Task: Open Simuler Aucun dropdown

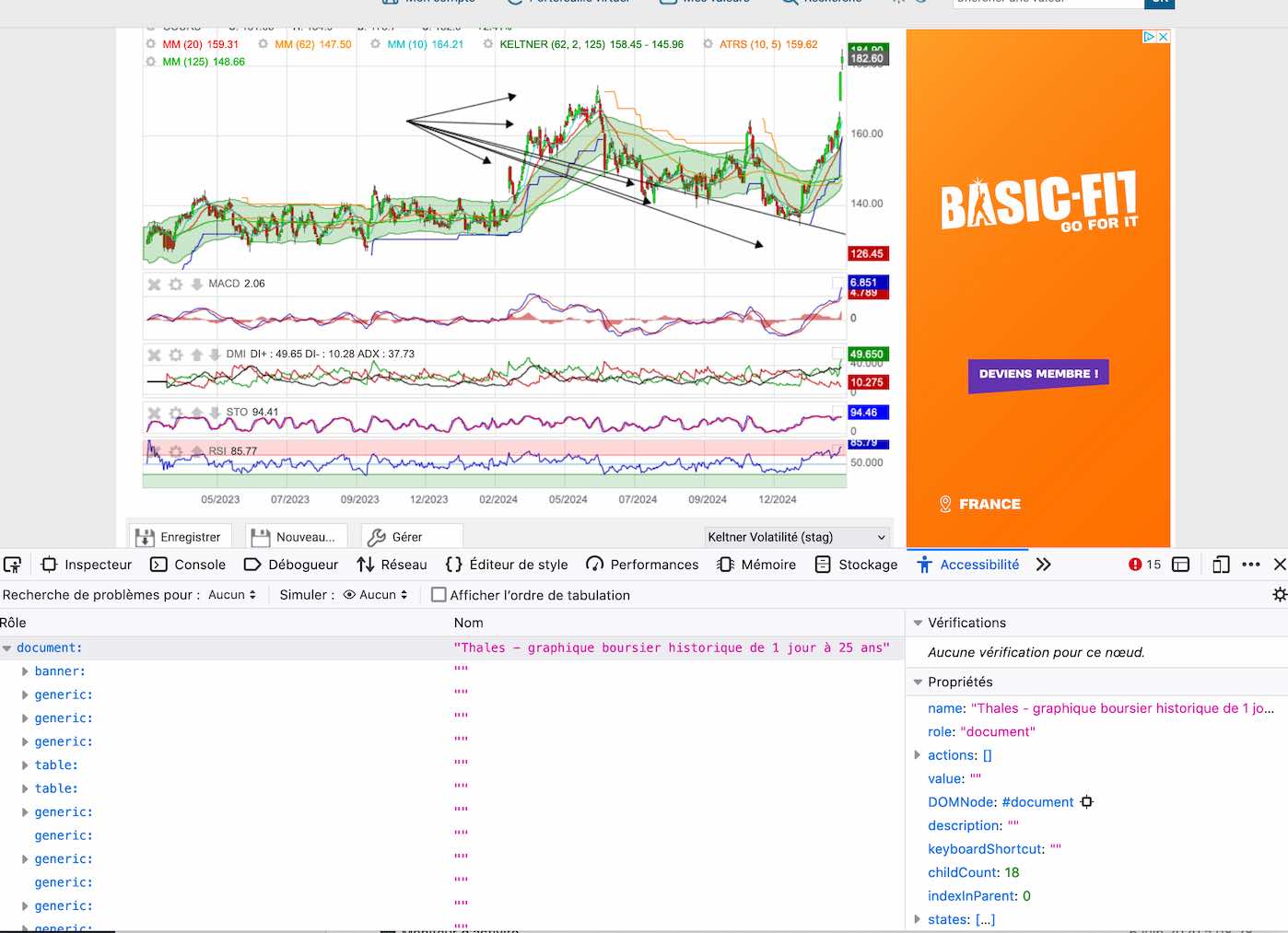Action: pos(375,595)
